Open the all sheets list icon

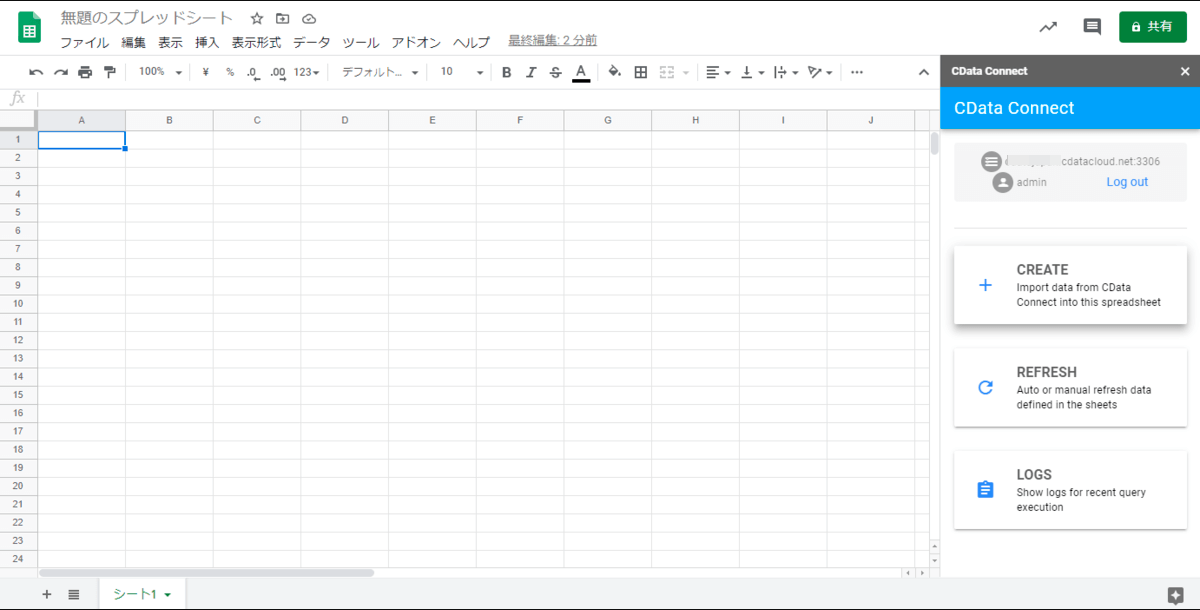tap(74, 594)
